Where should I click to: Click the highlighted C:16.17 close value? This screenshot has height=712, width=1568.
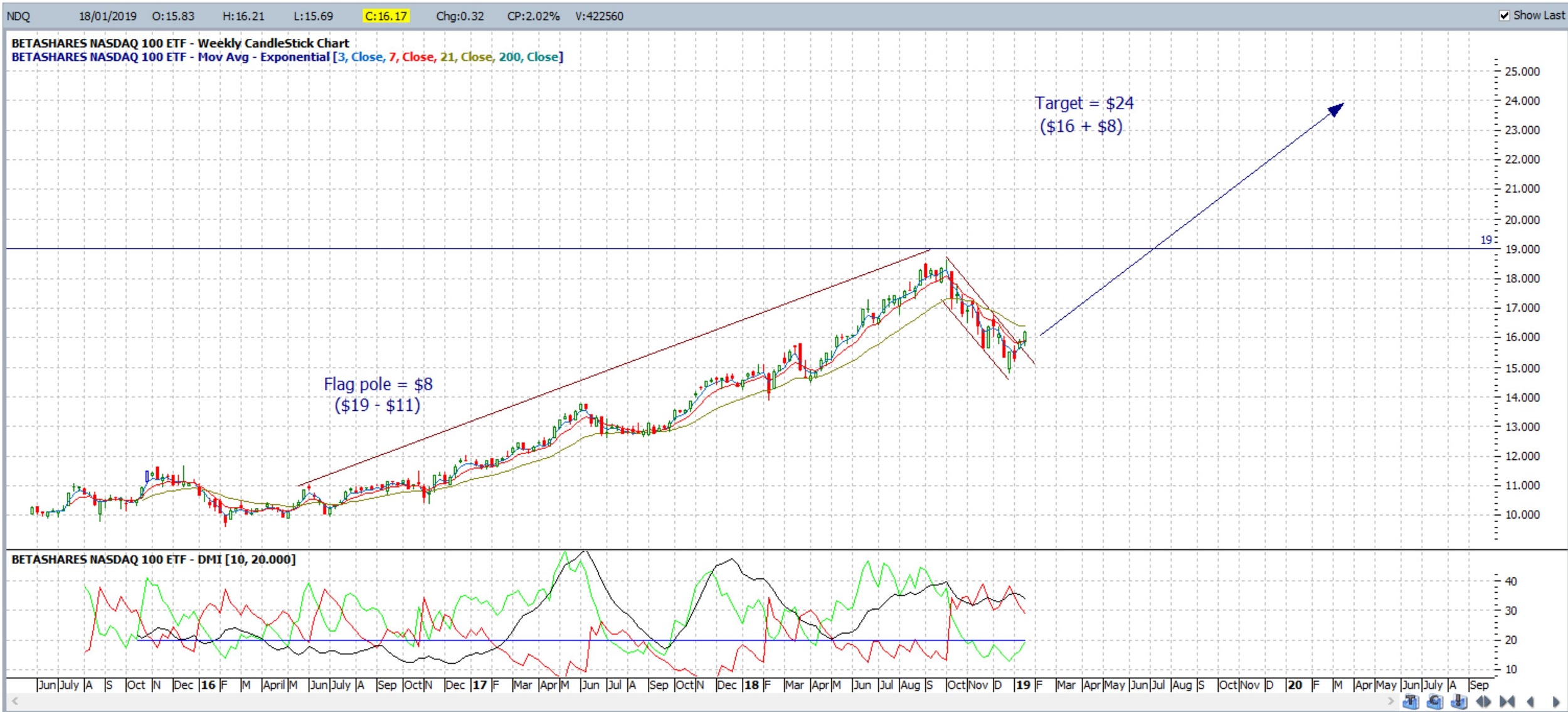pos(386,16)
